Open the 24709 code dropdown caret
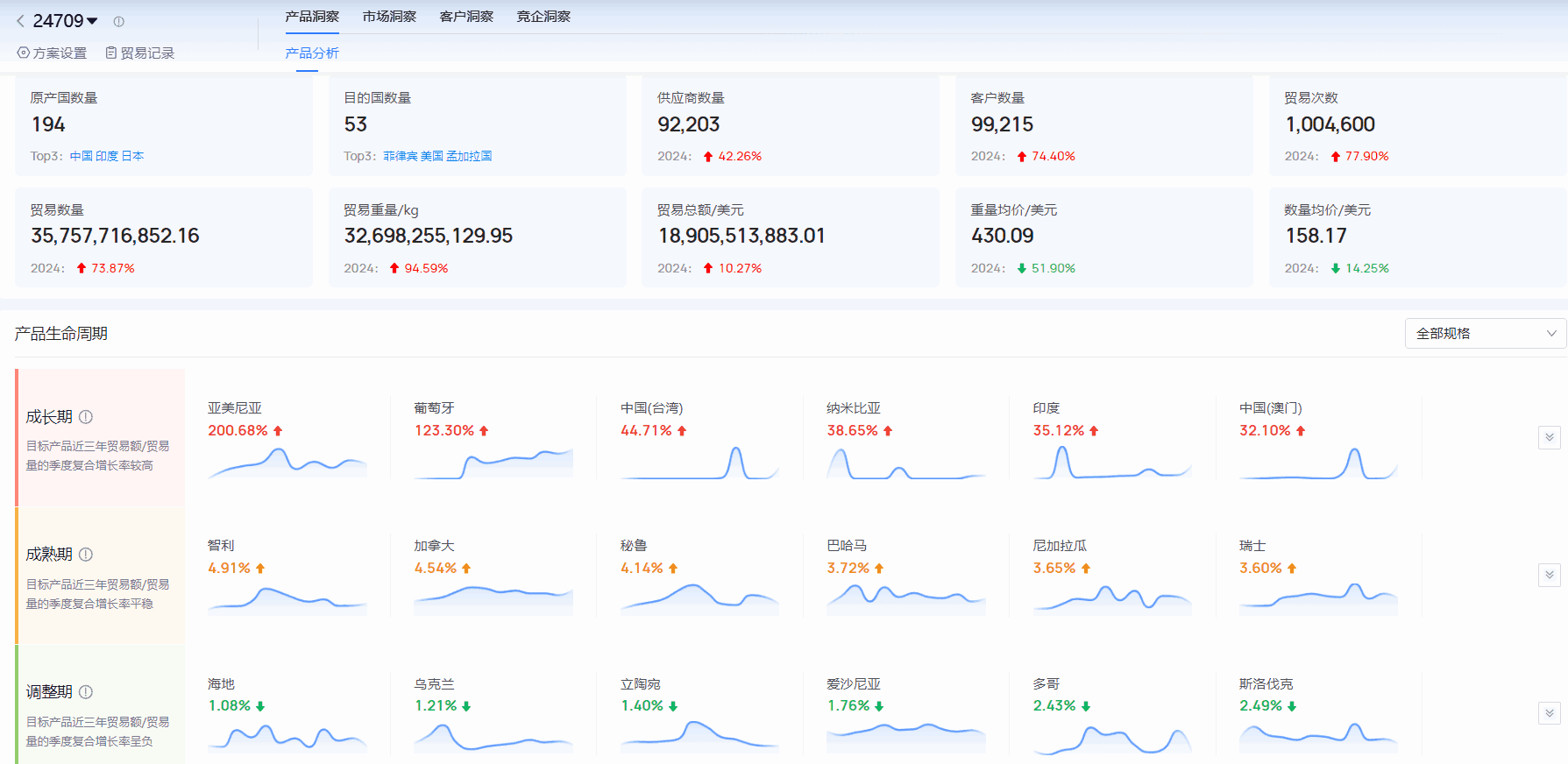 tap(92, 21)
